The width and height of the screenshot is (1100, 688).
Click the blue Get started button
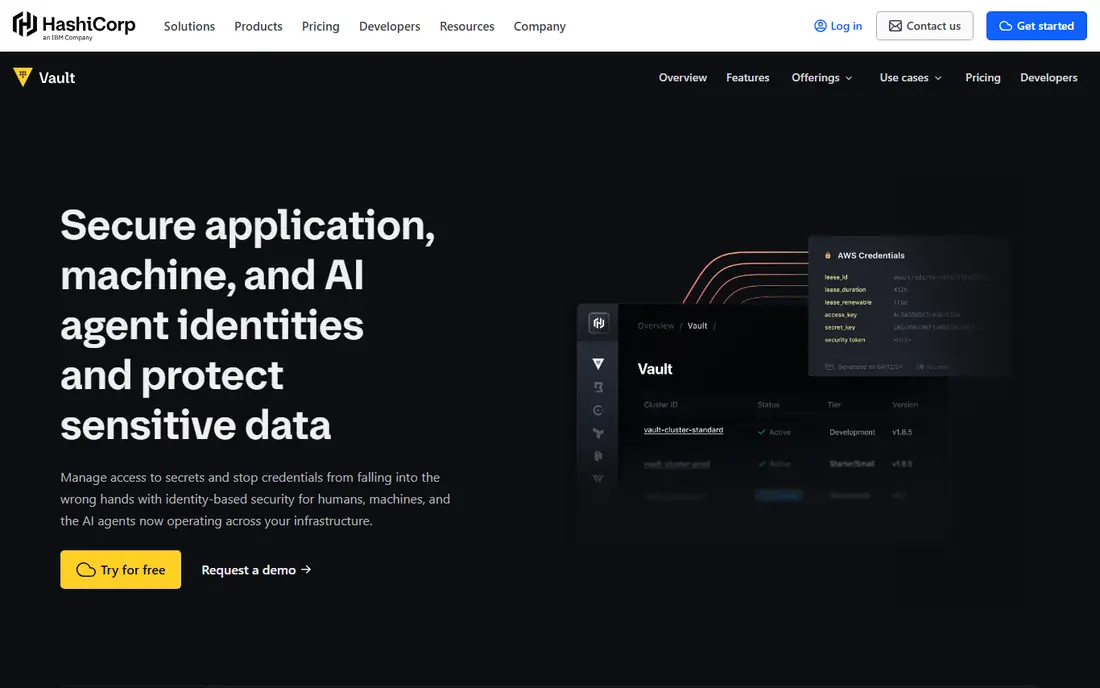tap(1036, 26)
